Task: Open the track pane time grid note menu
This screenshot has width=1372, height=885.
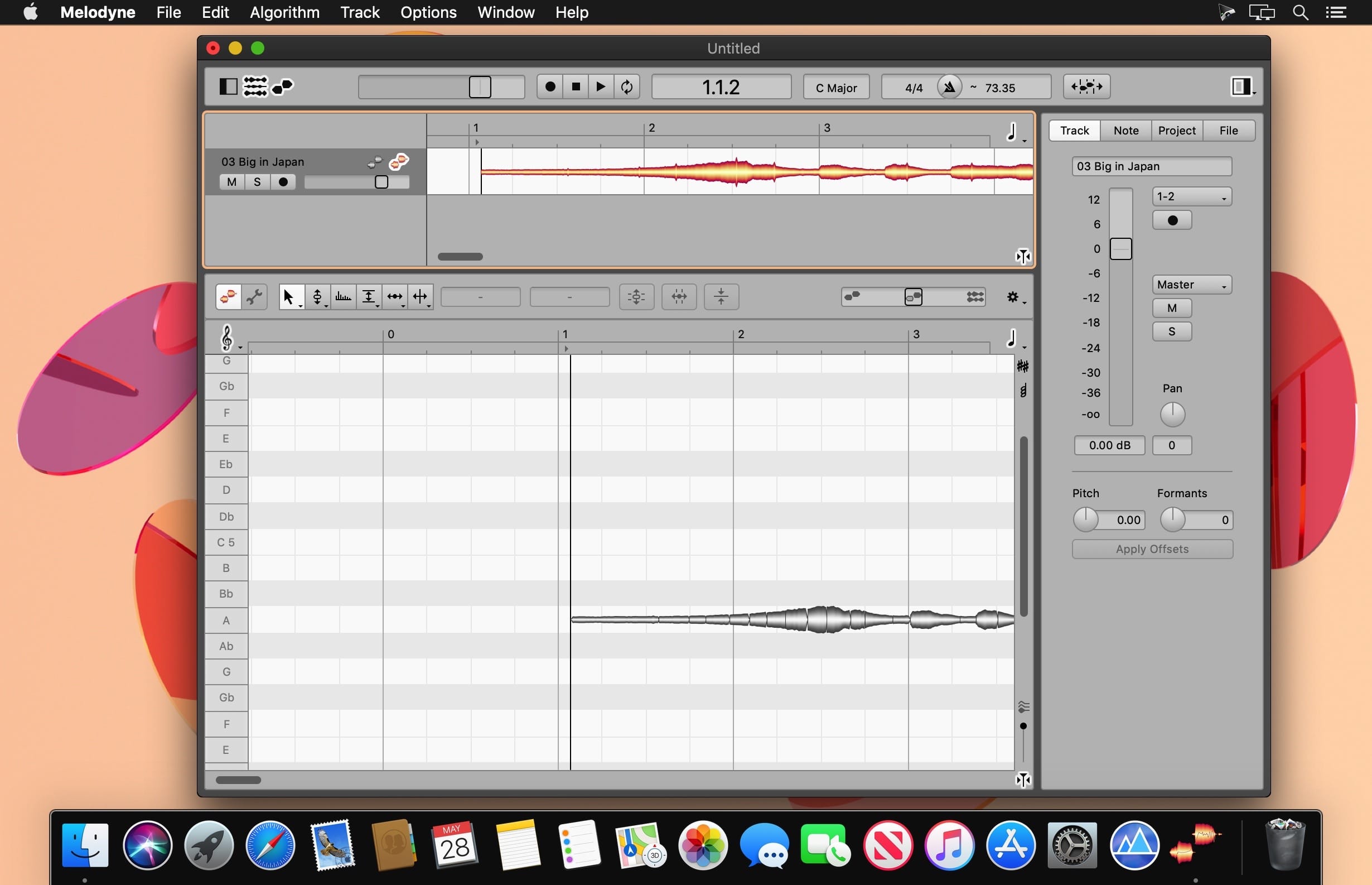Action: (x=1016, y=133)
